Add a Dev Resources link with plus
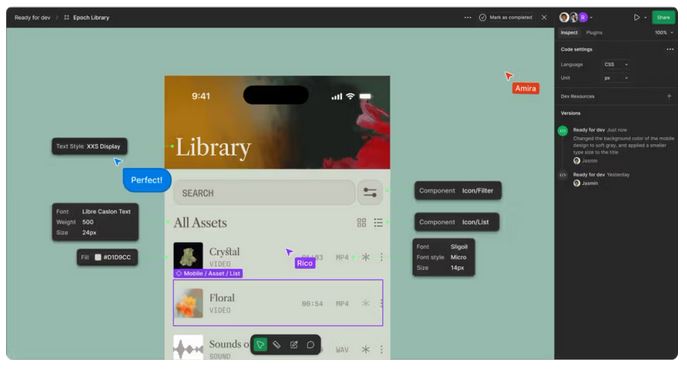The image size is (687, 369). 669,96
